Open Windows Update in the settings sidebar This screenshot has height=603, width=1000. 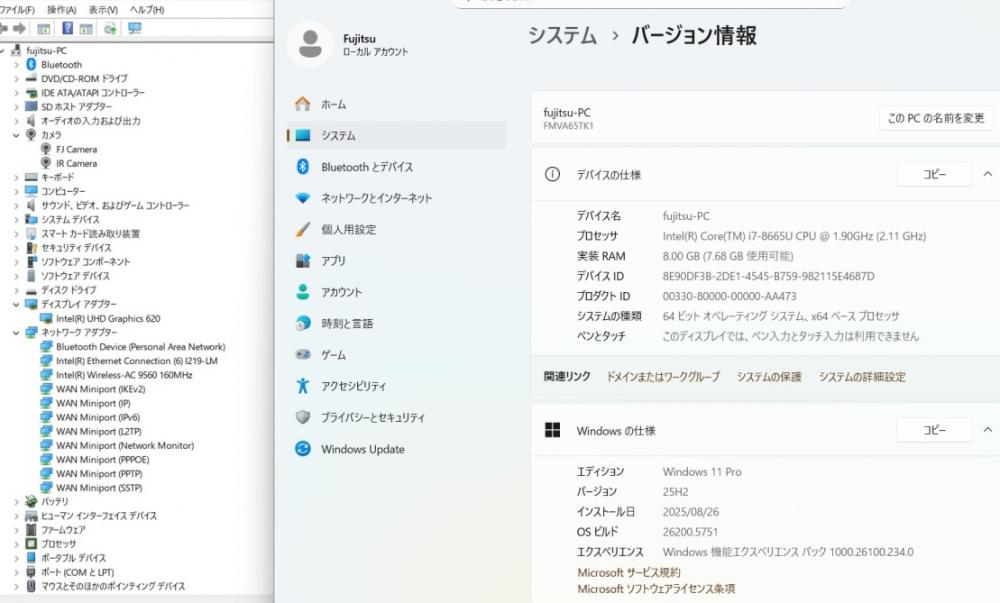(x=362, y=449)
